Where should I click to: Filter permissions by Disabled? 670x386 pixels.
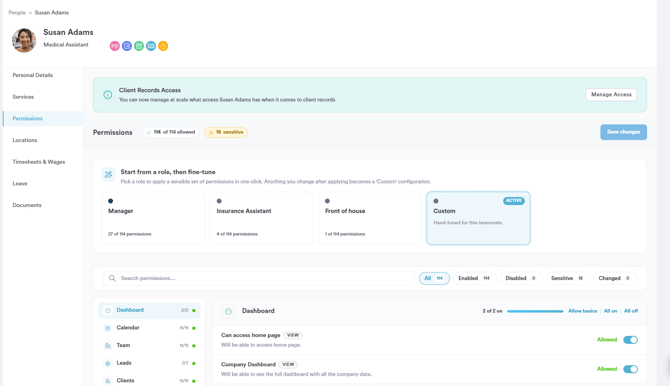[521, 278]
